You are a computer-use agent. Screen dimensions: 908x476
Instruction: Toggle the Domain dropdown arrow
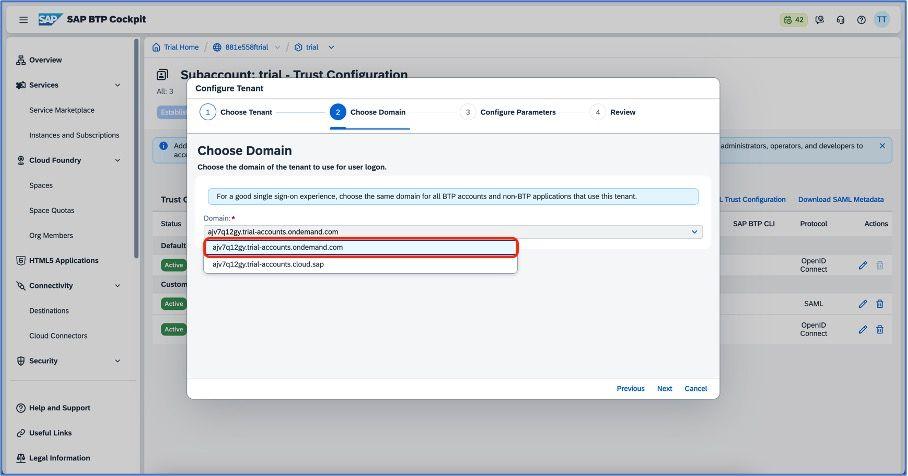tap(694, 232)
